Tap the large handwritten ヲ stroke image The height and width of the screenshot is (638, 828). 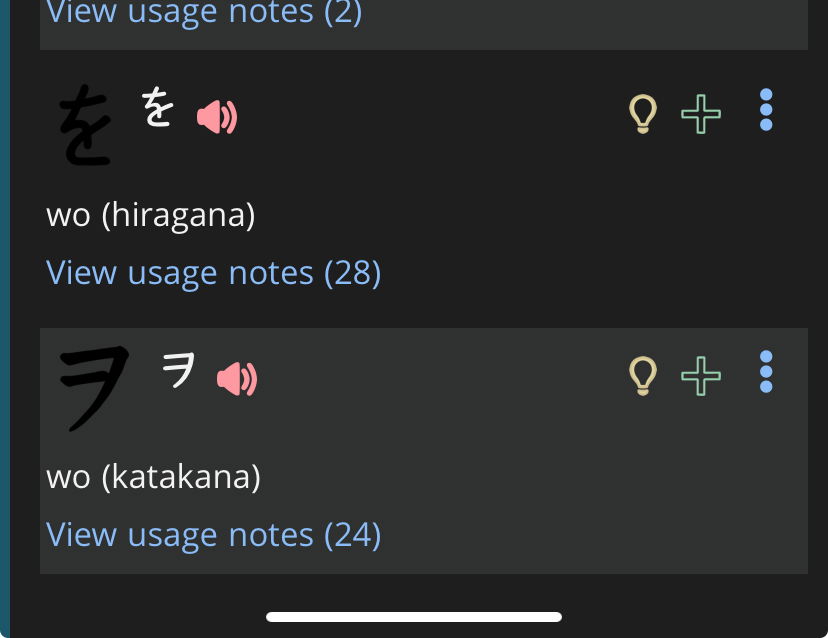coord(93,386)
